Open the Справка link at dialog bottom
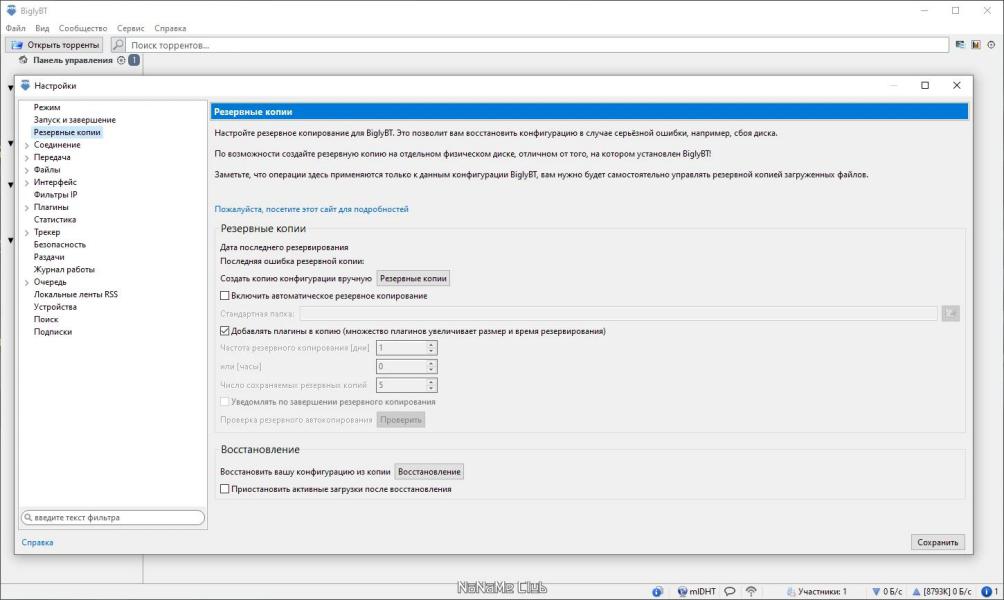Image resolution: width=1004 pixels, height=600 pixels. click(37, 542)
